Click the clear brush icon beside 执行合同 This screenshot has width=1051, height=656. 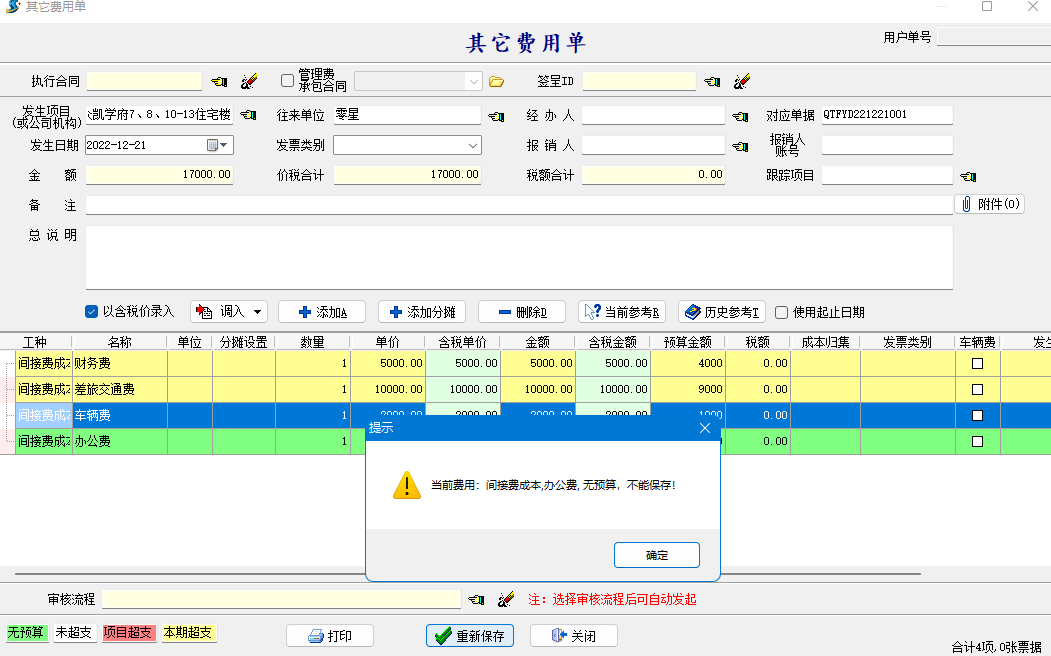tap(249, 81)
